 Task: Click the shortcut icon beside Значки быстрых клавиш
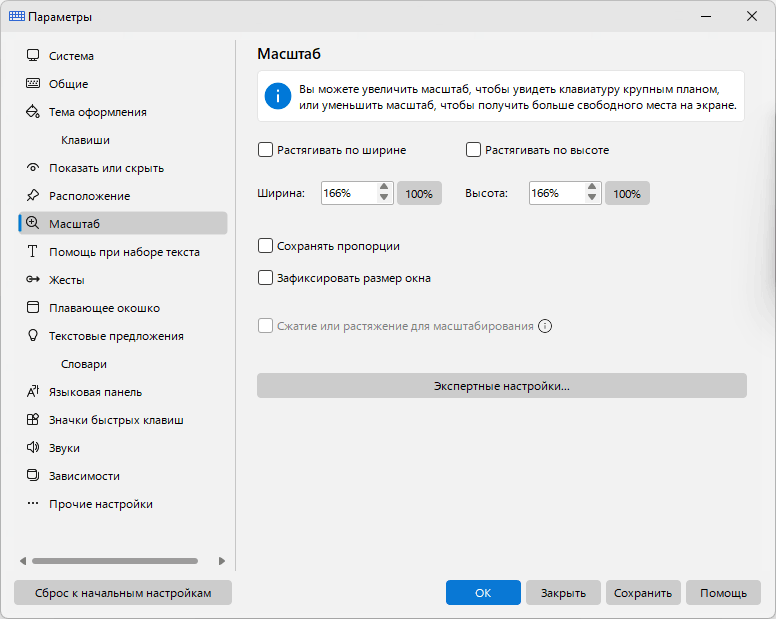(33, 420)
